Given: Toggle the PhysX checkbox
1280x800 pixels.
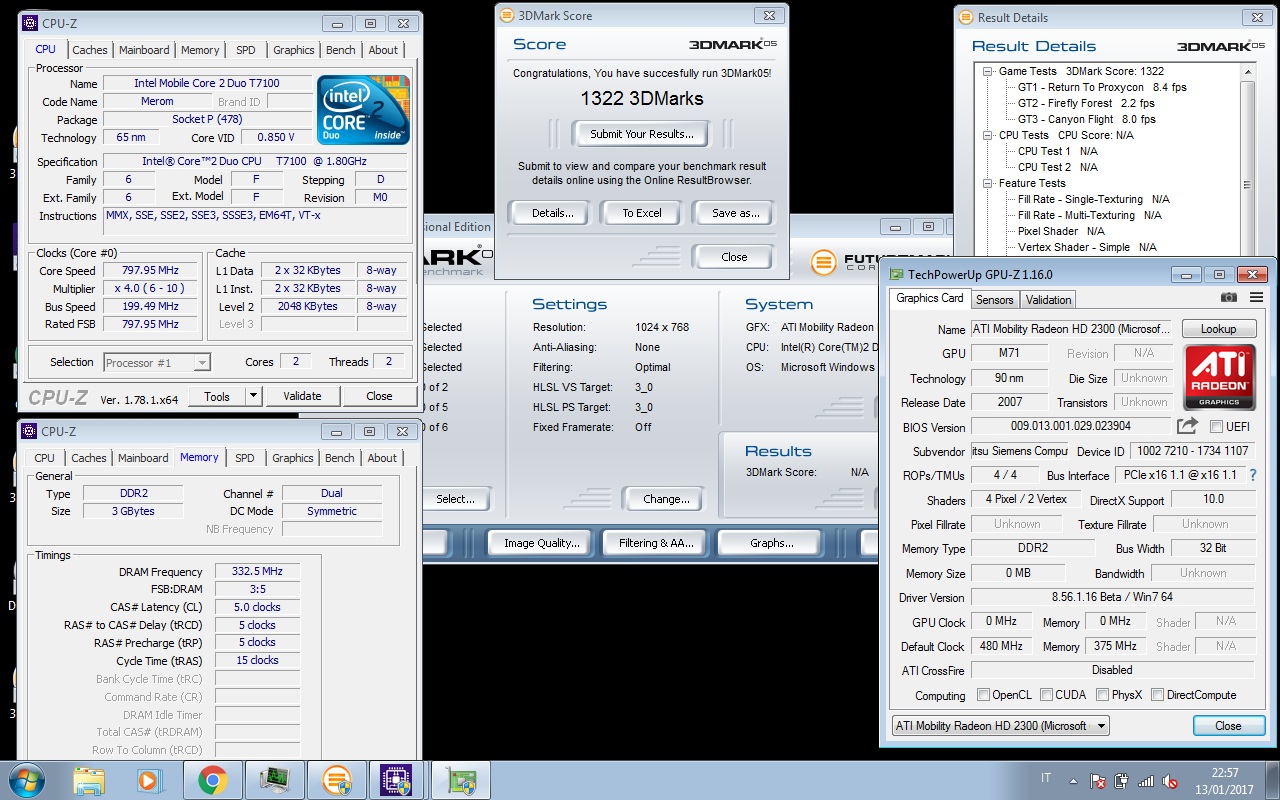Looking at the screenshot, I should coord(1102,695).
